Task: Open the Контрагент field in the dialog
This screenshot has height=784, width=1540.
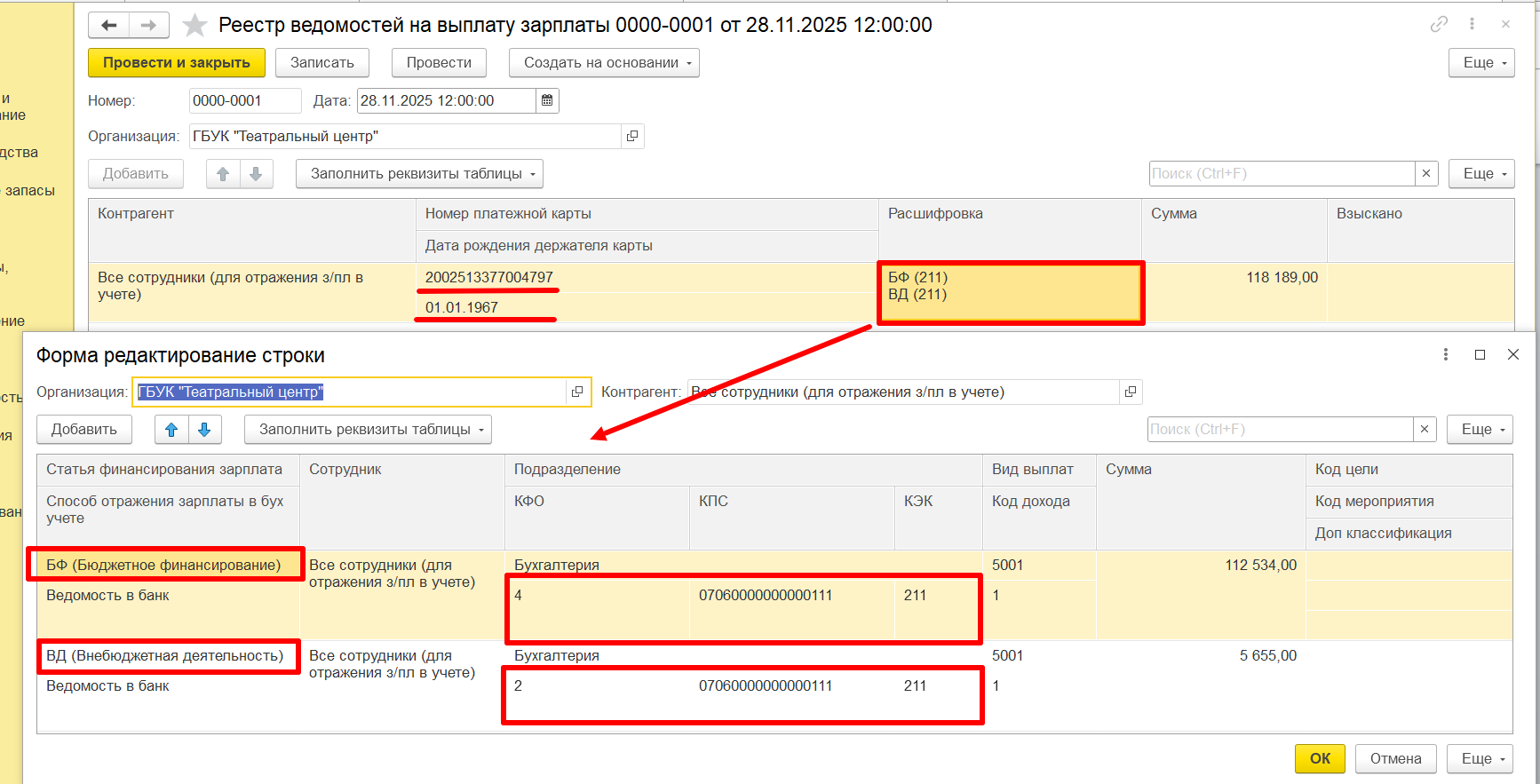Action: 1130,392
